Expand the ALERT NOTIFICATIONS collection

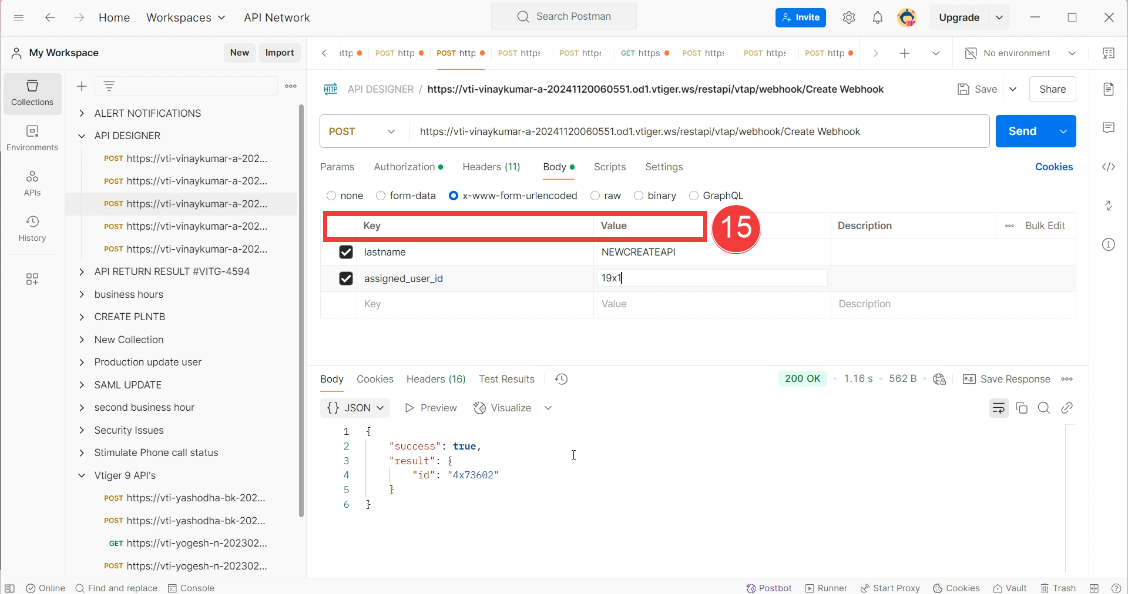point(81,113)
